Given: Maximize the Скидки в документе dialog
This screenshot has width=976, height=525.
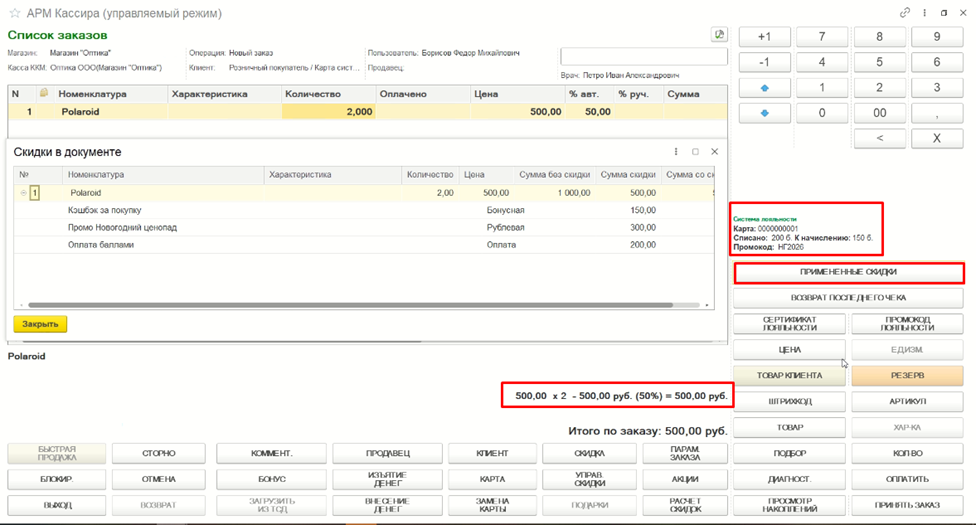Looking at the screenshot, I should tap(695, 152).
